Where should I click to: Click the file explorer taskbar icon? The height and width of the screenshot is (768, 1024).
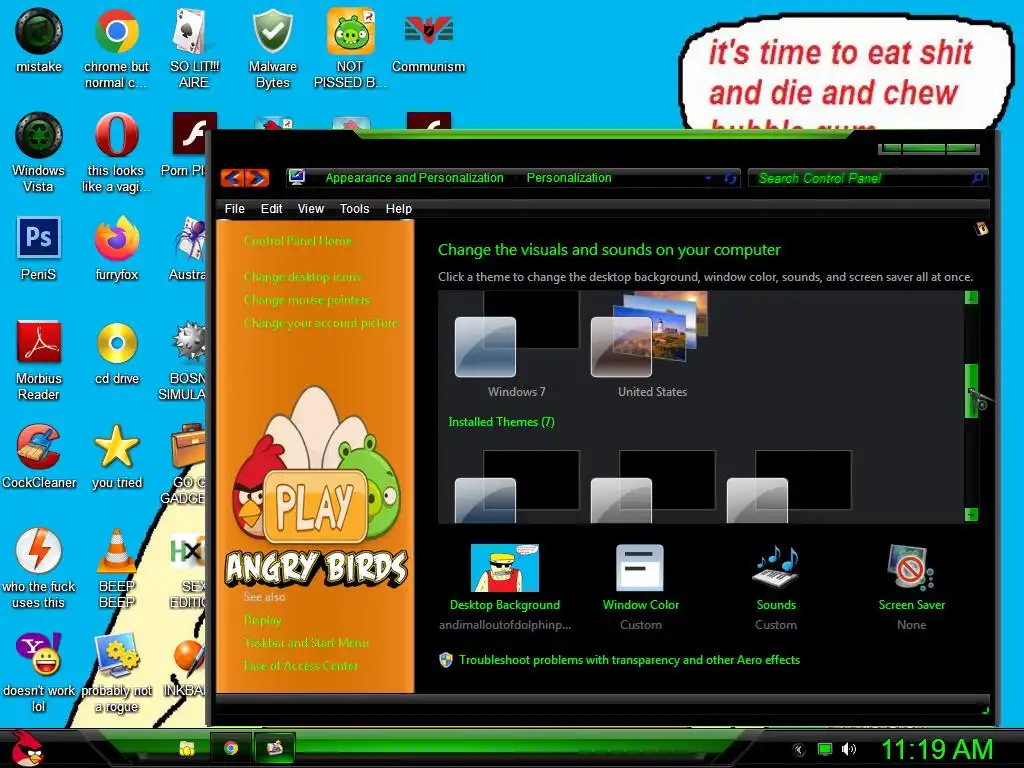point(187,748)
